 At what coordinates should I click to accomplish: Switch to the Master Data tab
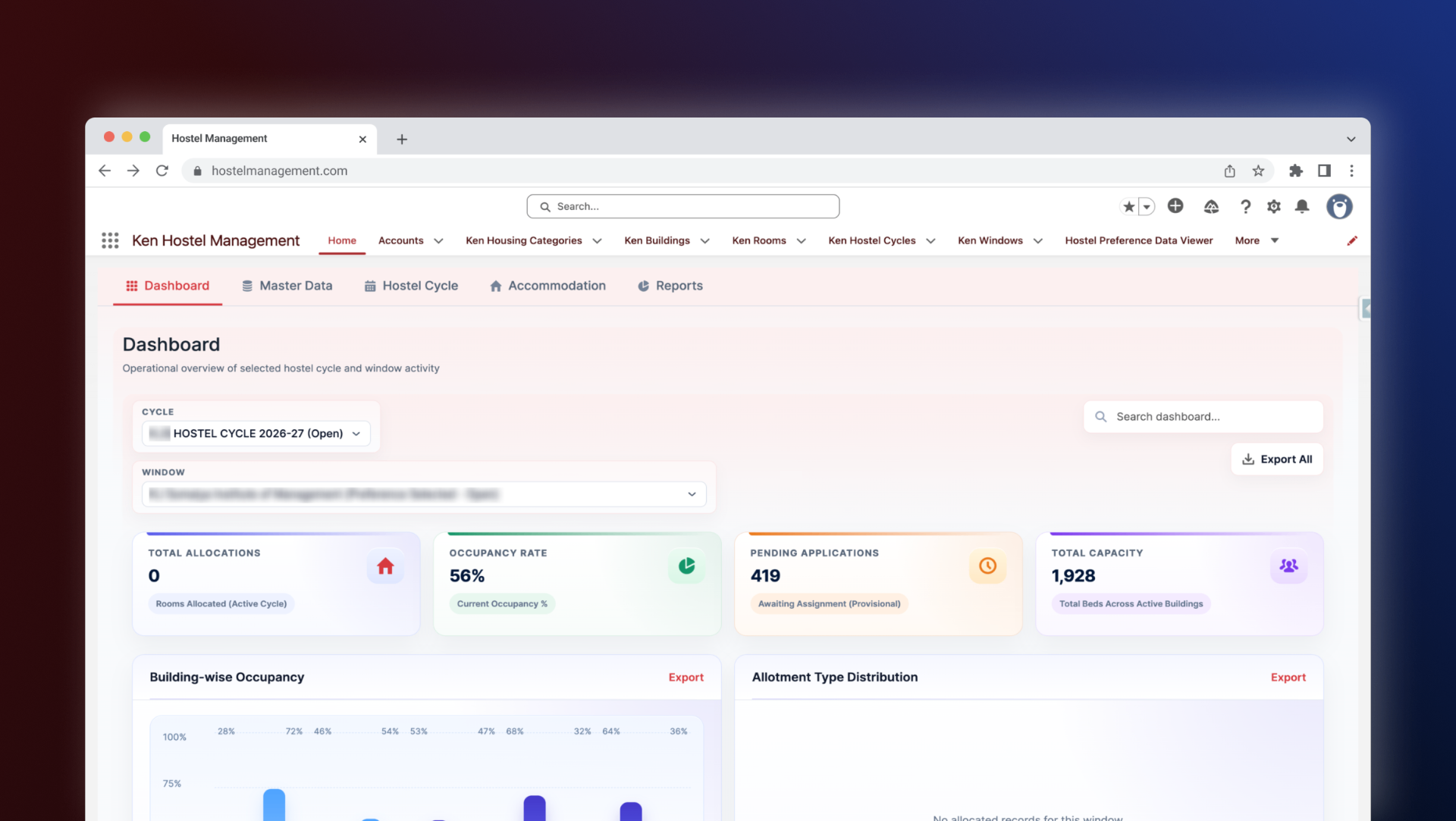coord(287,286)
